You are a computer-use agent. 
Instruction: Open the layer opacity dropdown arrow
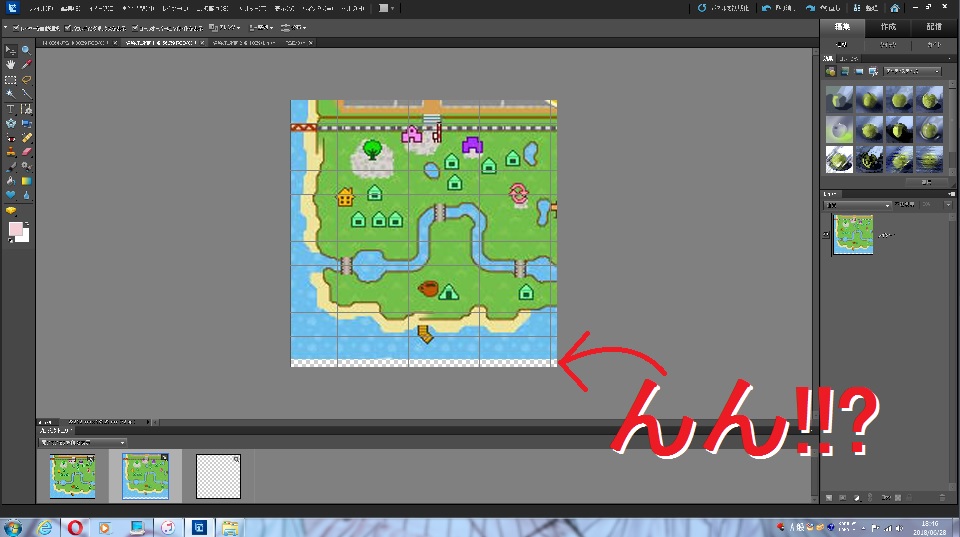click(x=948, y=205)
